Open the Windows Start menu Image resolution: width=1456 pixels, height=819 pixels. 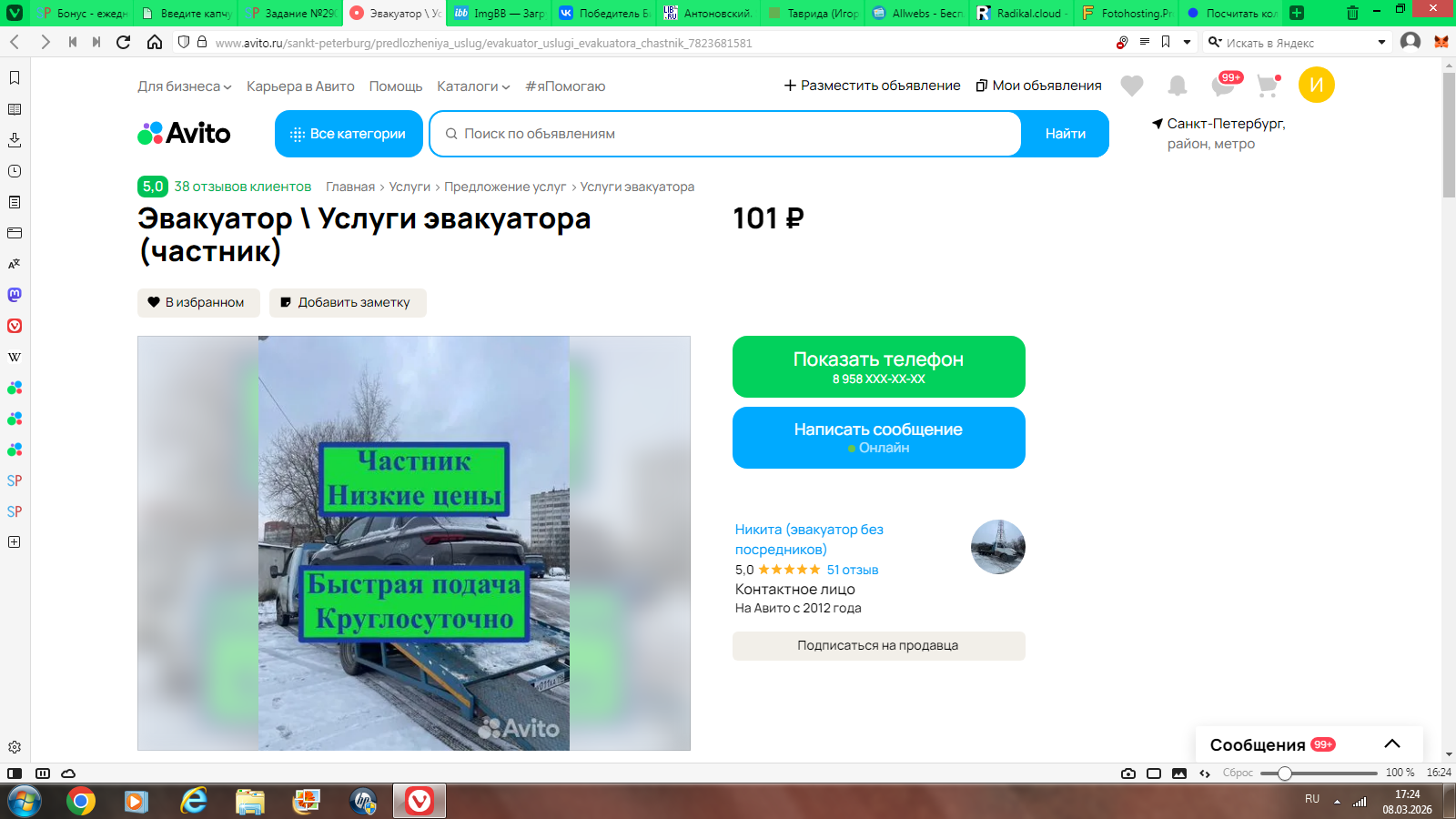tap(24, 802)
